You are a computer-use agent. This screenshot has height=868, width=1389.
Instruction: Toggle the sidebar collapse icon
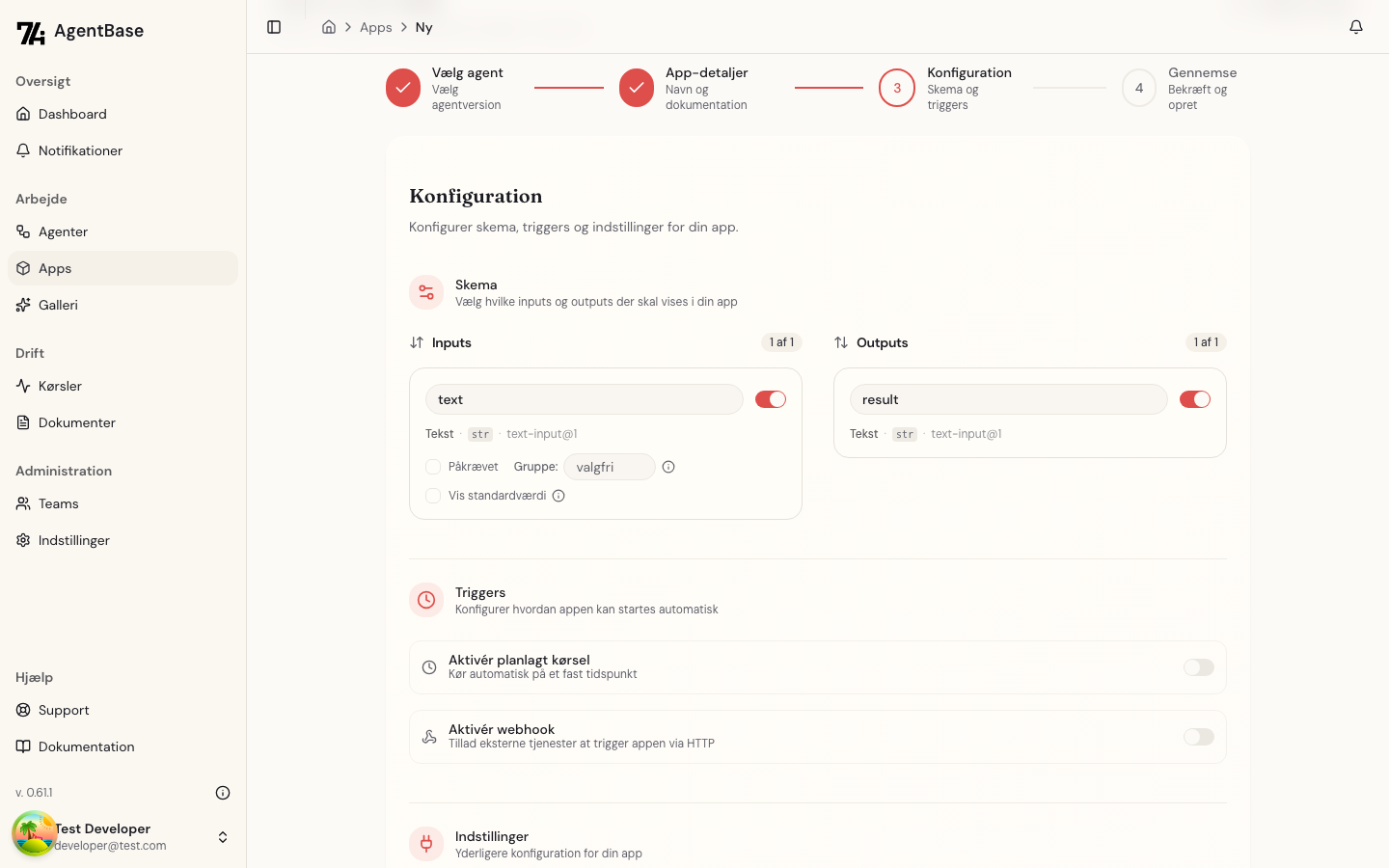[x=274, y=27]
